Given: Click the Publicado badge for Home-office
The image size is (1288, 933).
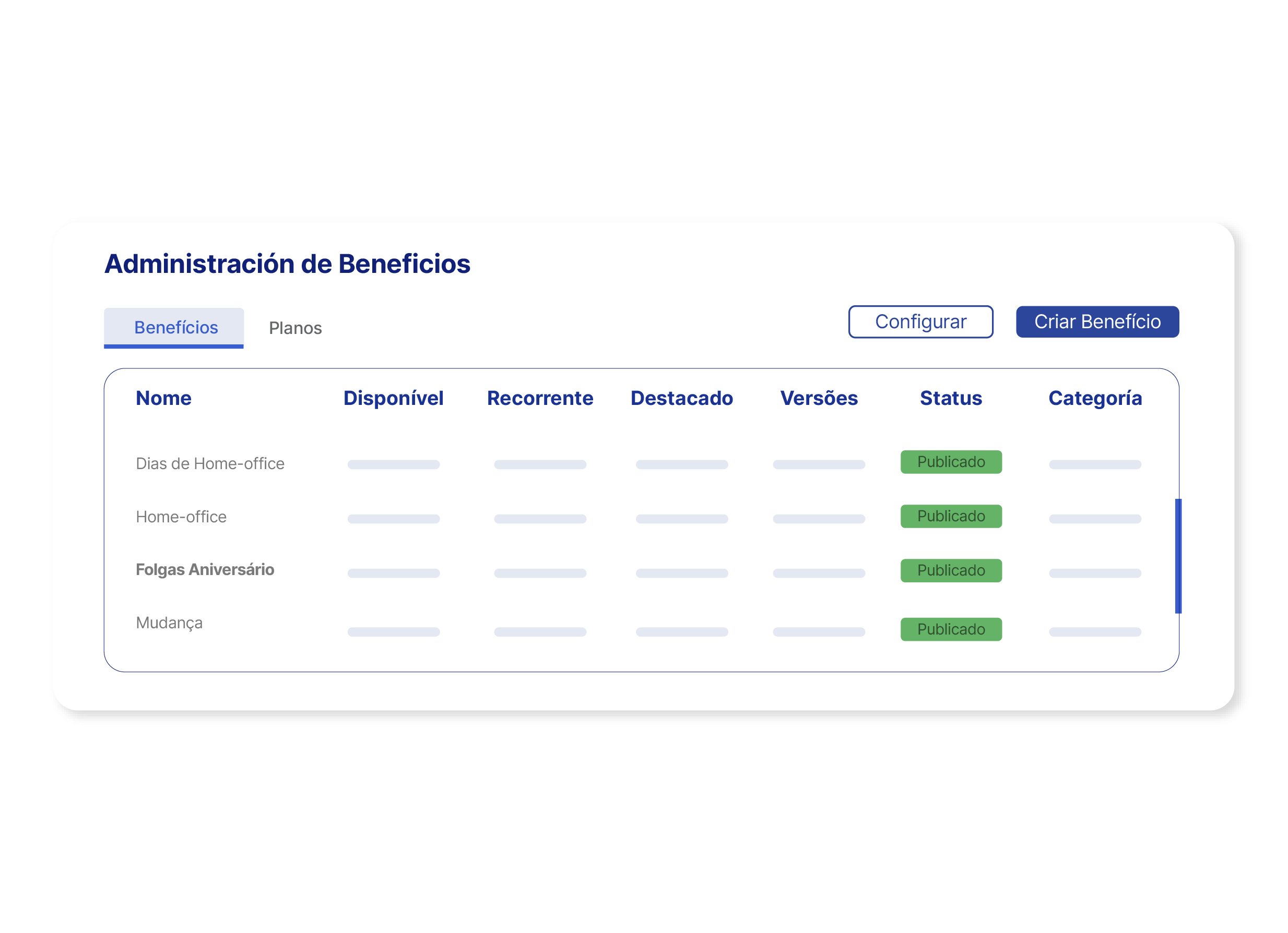Looking at the screenshot, I should click(951, 516).
